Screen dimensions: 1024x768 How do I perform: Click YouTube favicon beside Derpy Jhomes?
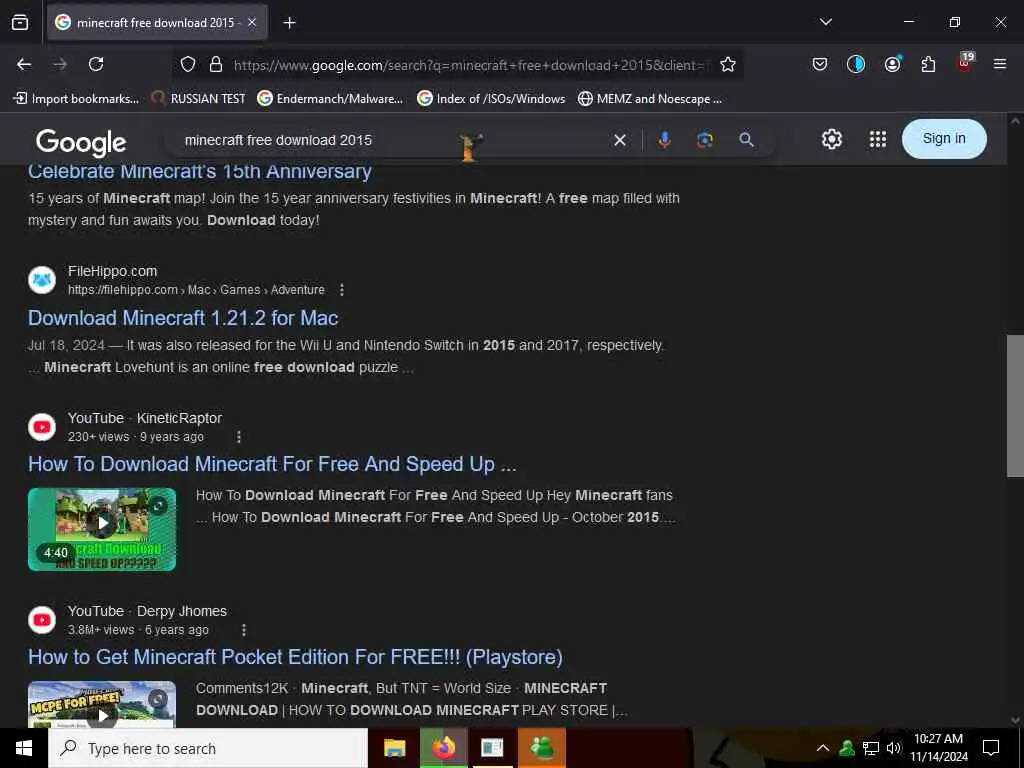tap(42, 620)
